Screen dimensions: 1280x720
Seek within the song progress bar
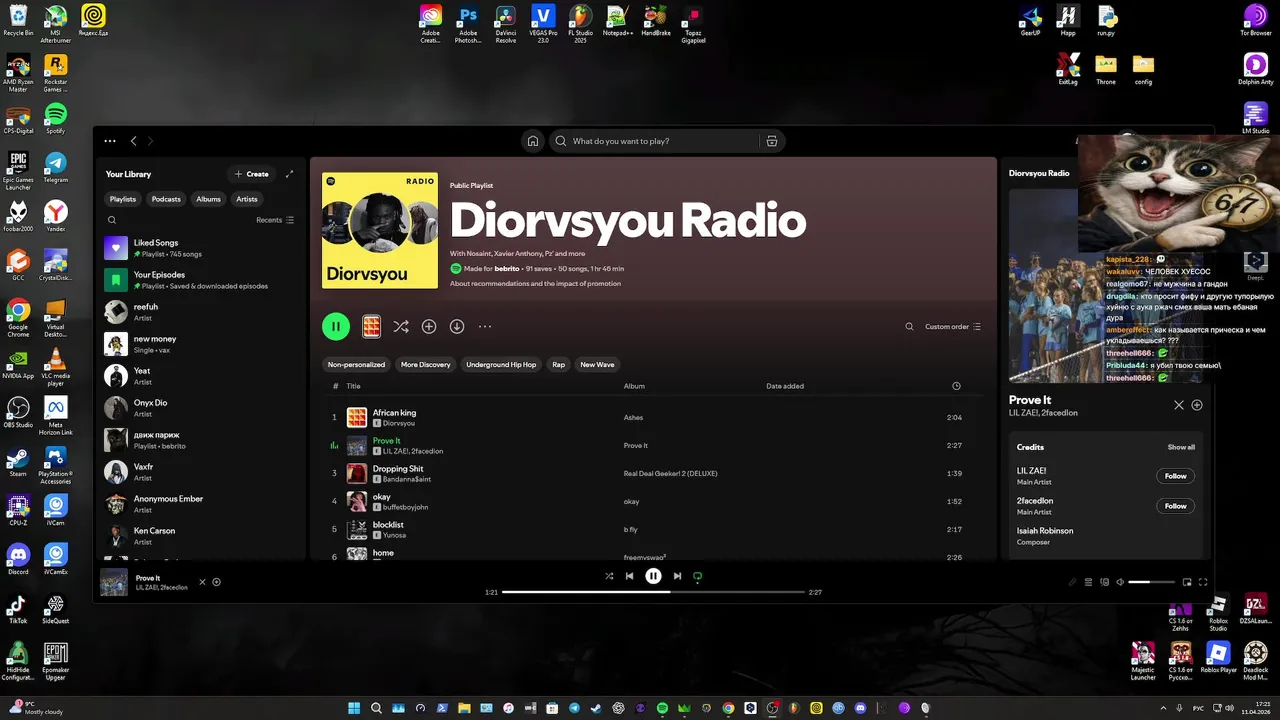[653, 592]
